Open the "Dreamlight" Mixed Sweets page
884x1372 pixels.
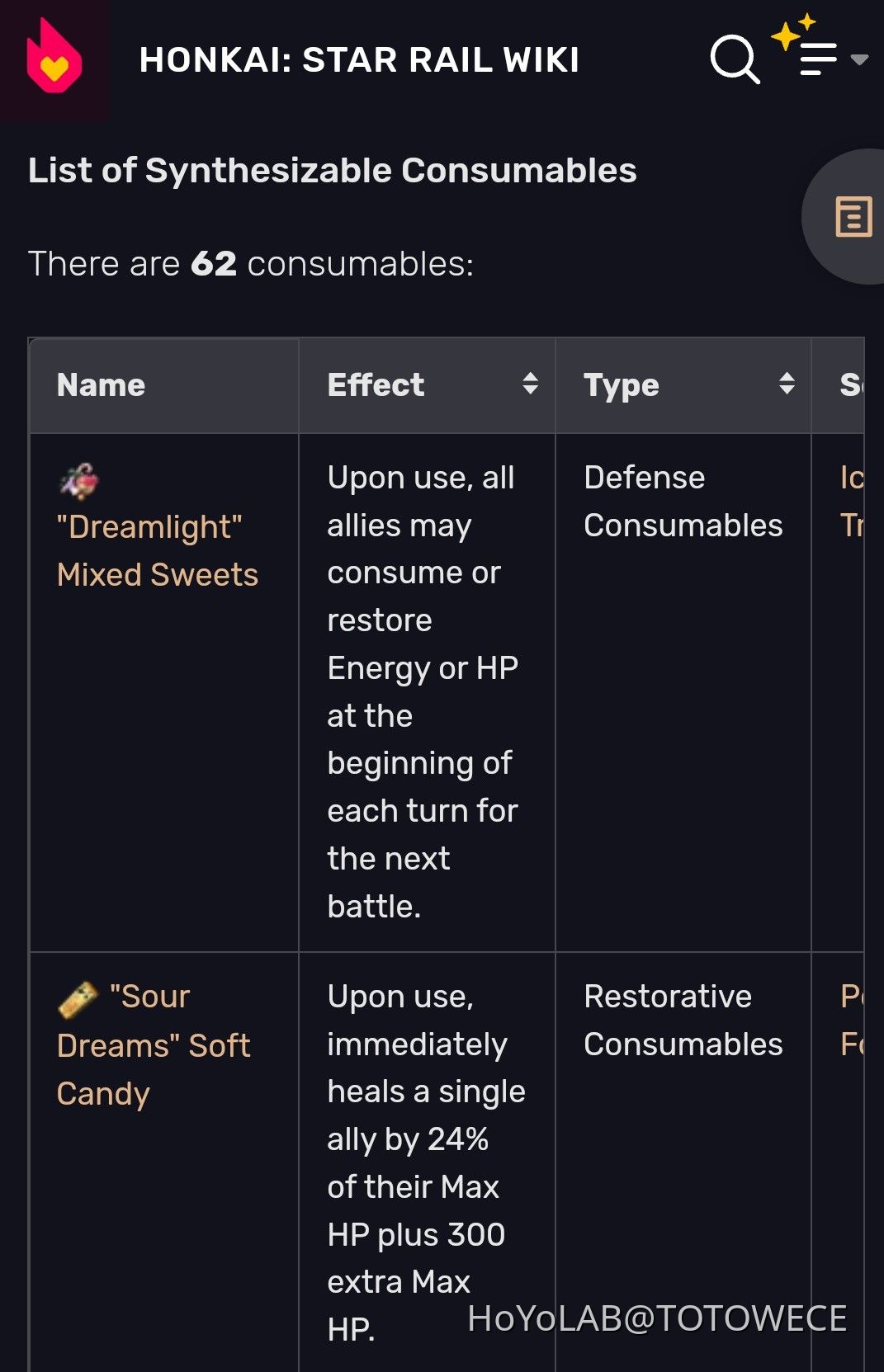click(158, 550)
